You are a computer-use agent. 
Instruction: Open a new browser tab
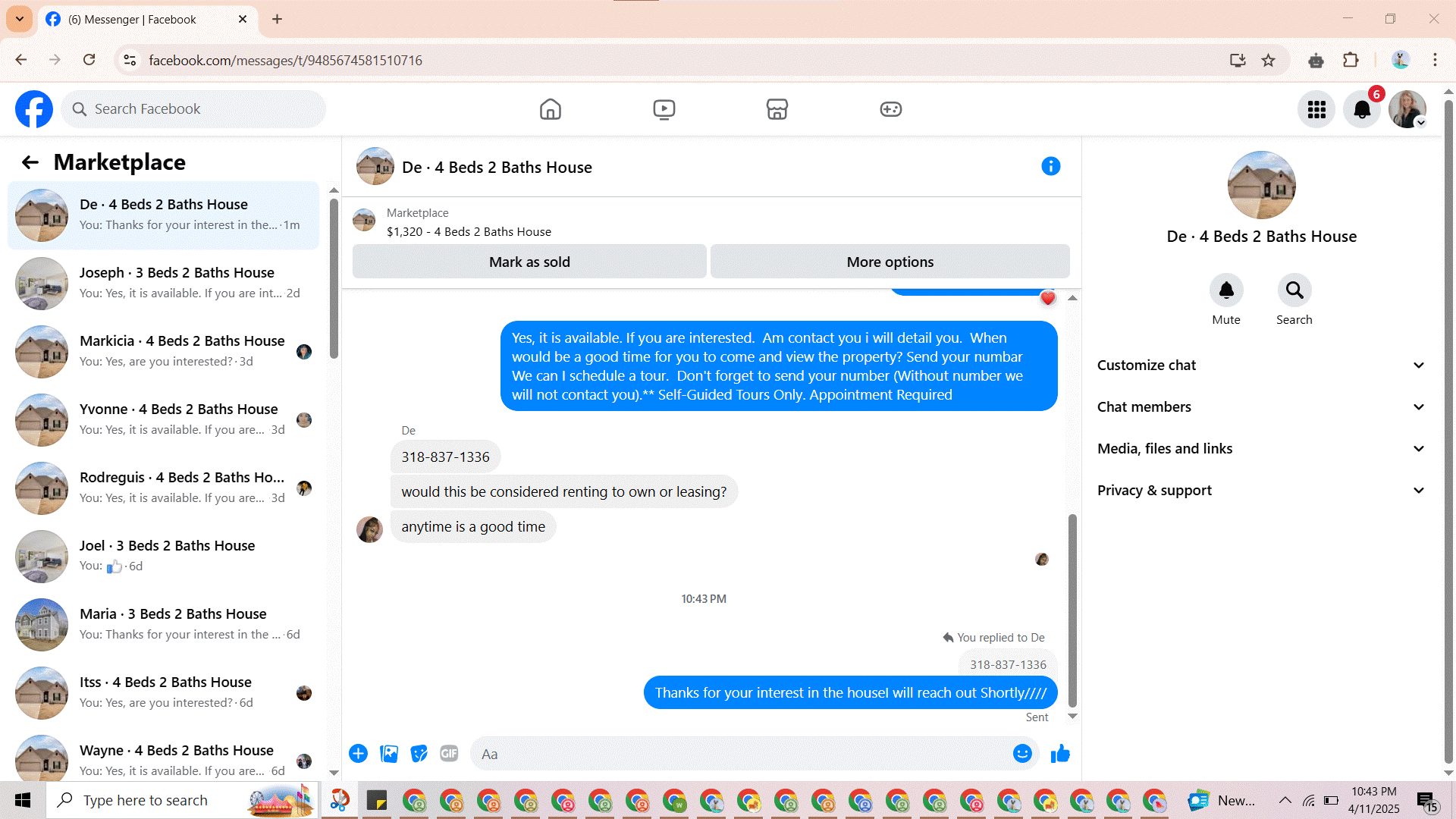pyautogui.click(x=277, y=19)
